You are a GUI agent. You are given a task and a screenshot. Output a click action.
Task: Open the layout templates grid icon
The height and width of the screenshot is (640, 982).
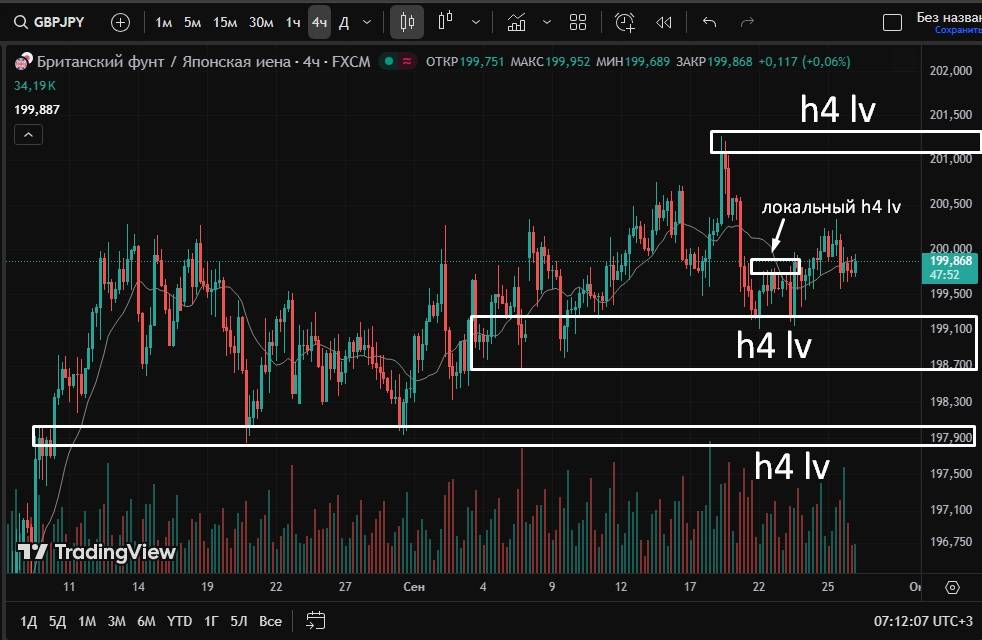click(x=578, y=22)
